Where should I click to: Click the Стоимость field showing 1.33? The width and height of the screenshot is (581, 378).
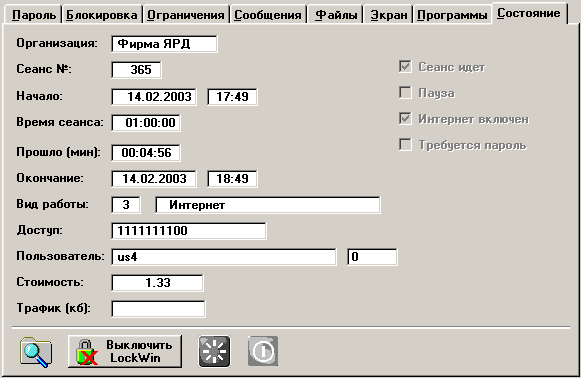pos(157,283)
